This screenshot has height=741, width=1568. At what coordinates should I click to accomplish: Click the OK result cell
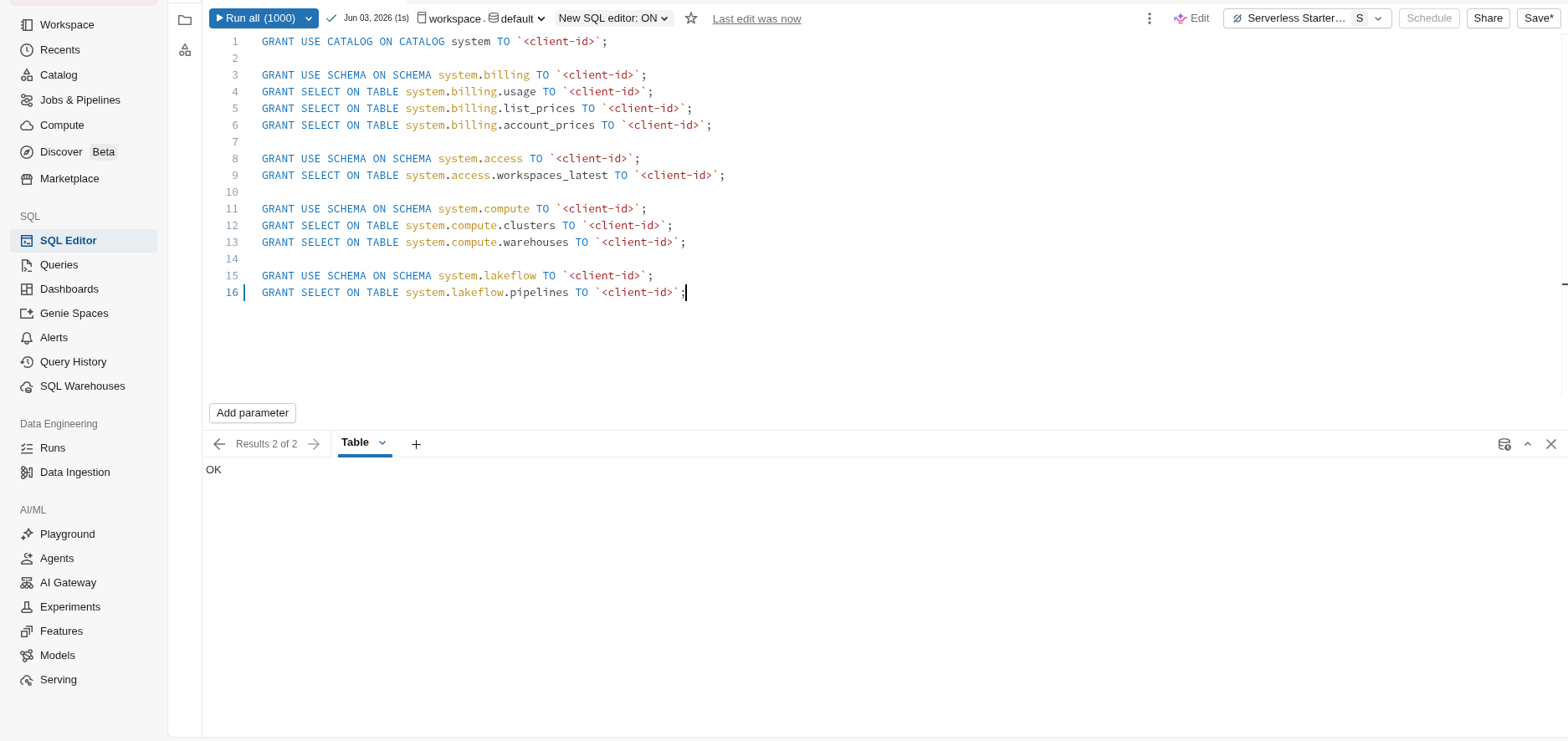point(213,470)
